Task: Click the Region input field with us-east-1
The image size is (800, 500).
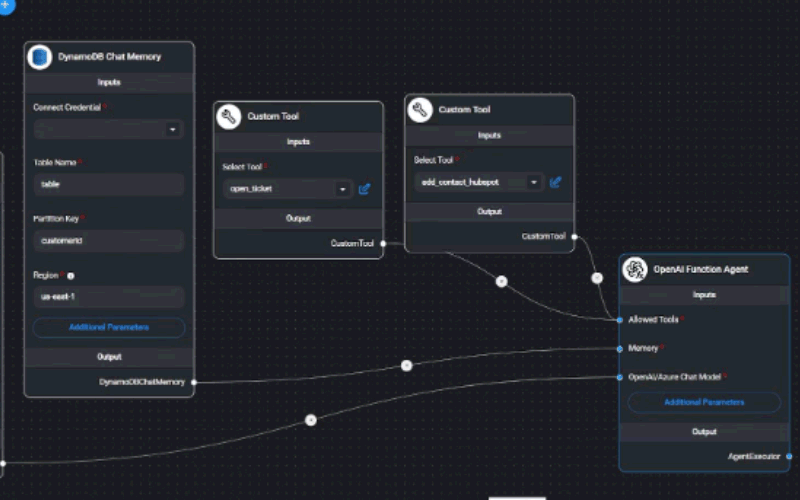Action: coord(109,297)
